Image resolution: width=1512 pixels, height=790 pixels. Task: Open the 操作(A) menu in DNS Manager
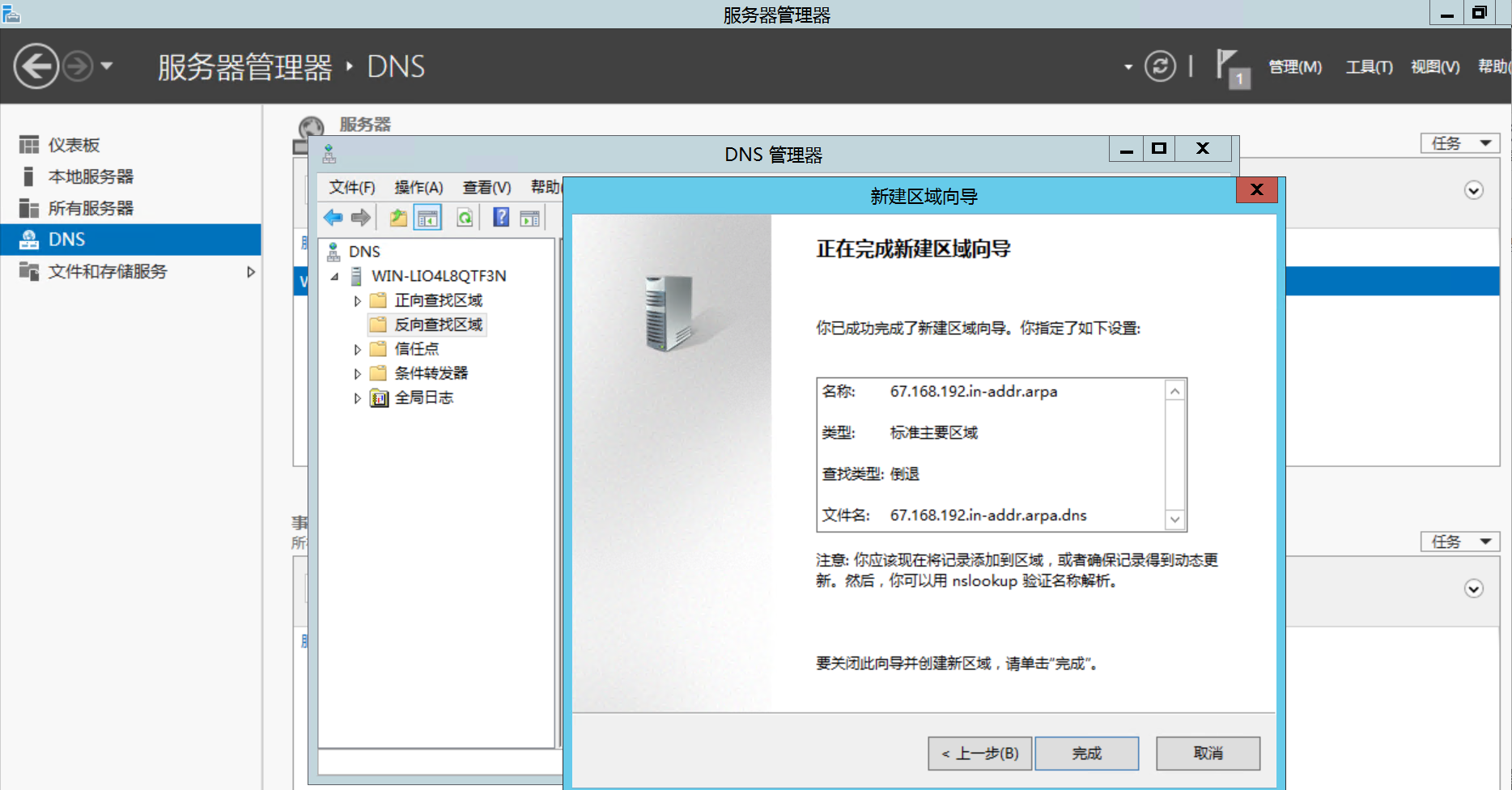pos(418,188)
